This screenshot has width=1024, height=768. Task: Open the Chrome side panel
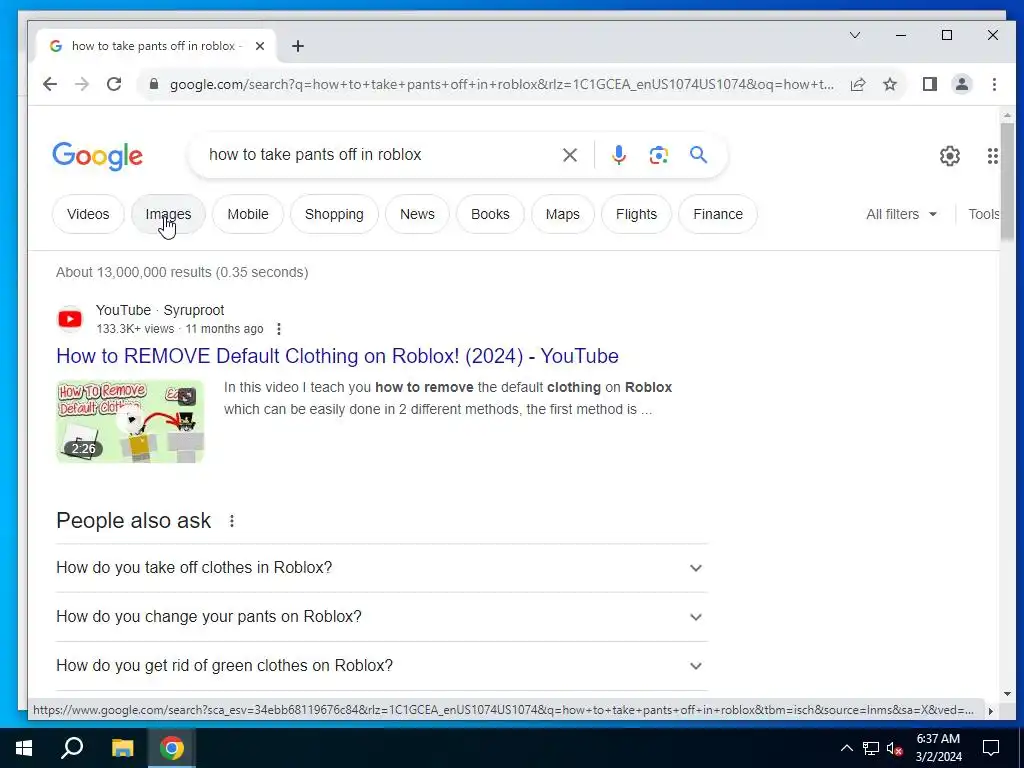[x=929, y=84]
